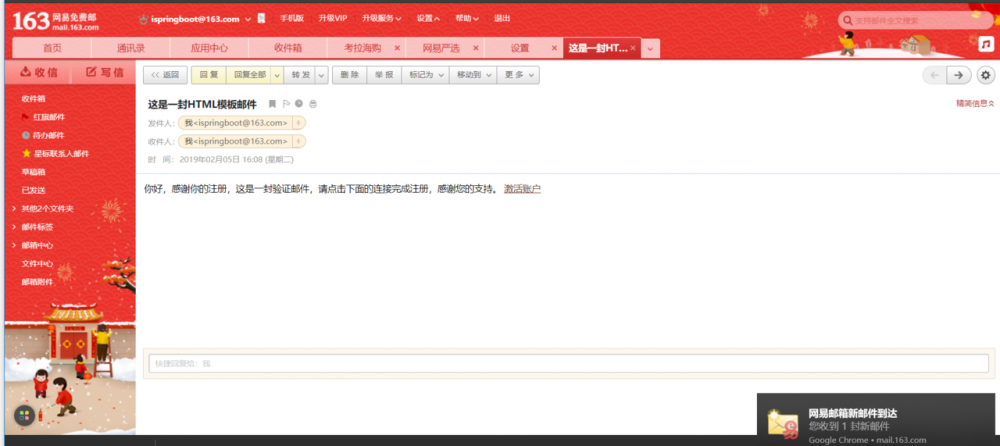Switch to the 通讯录 tab

131,48
